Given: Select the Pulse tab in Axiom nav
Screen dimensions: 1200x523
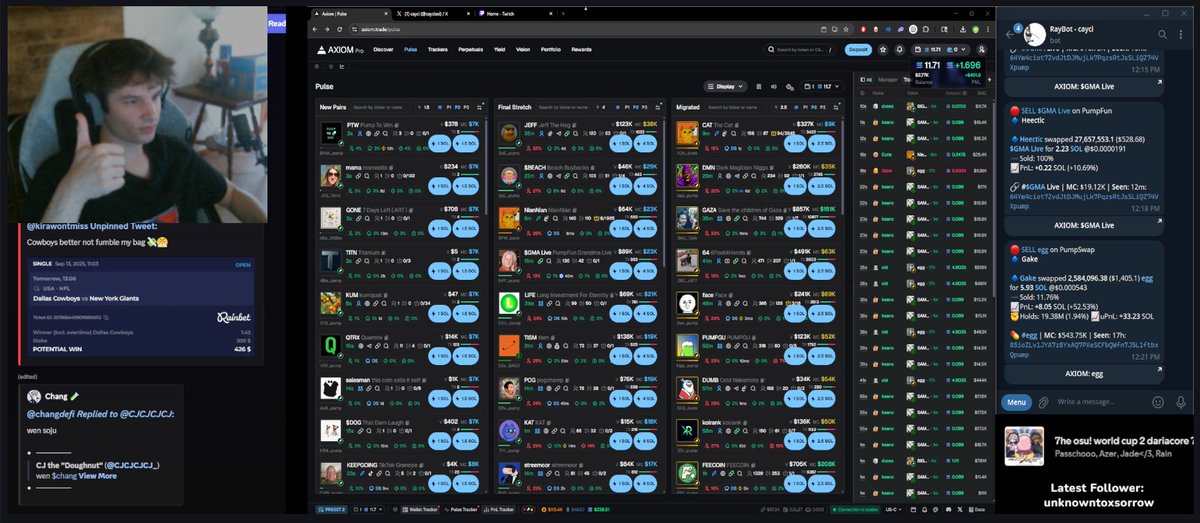Looking at the screenshot, I should (x=410, y=49).
